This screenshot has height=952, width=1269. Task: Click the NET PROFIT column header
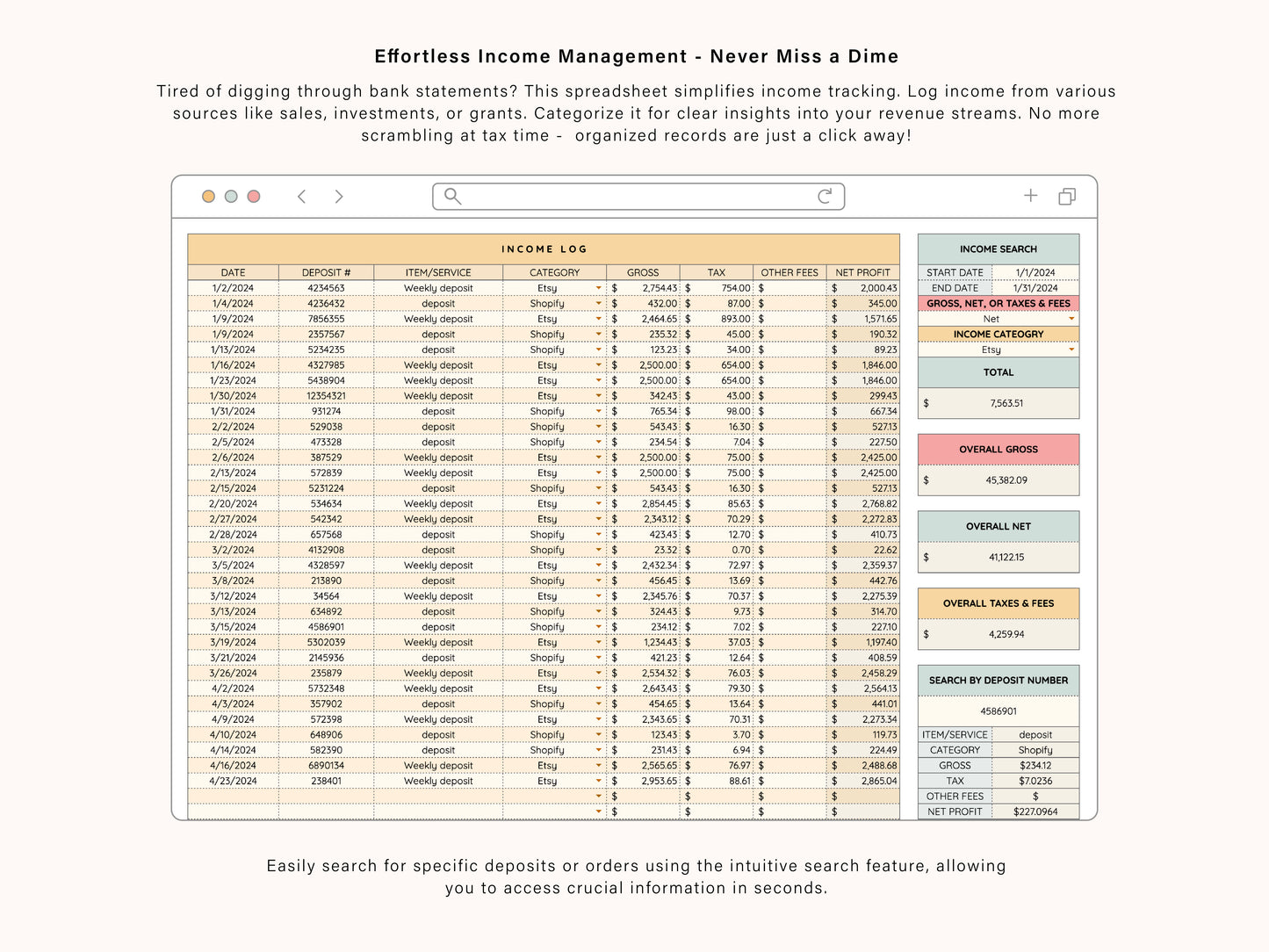(862, 273)
